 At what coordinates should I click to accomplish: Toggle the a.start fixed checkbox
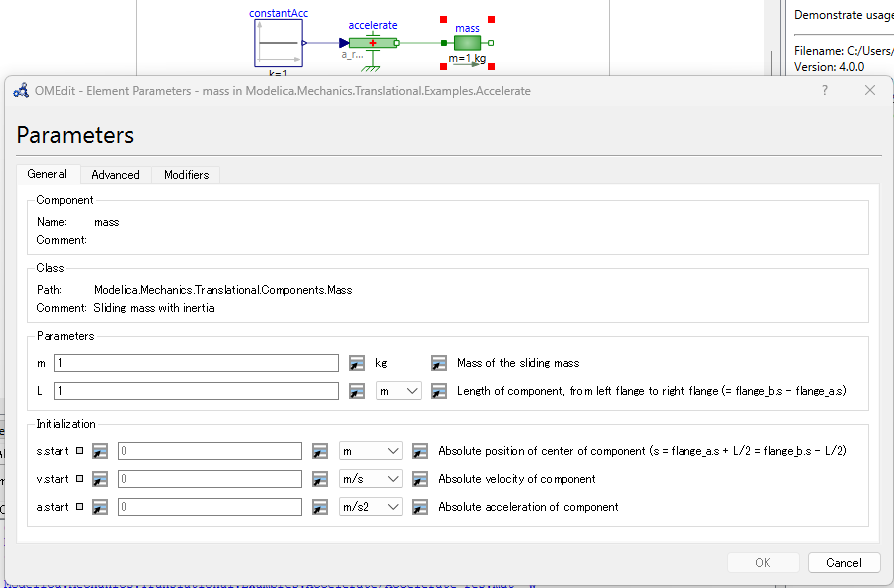[79, 506]
